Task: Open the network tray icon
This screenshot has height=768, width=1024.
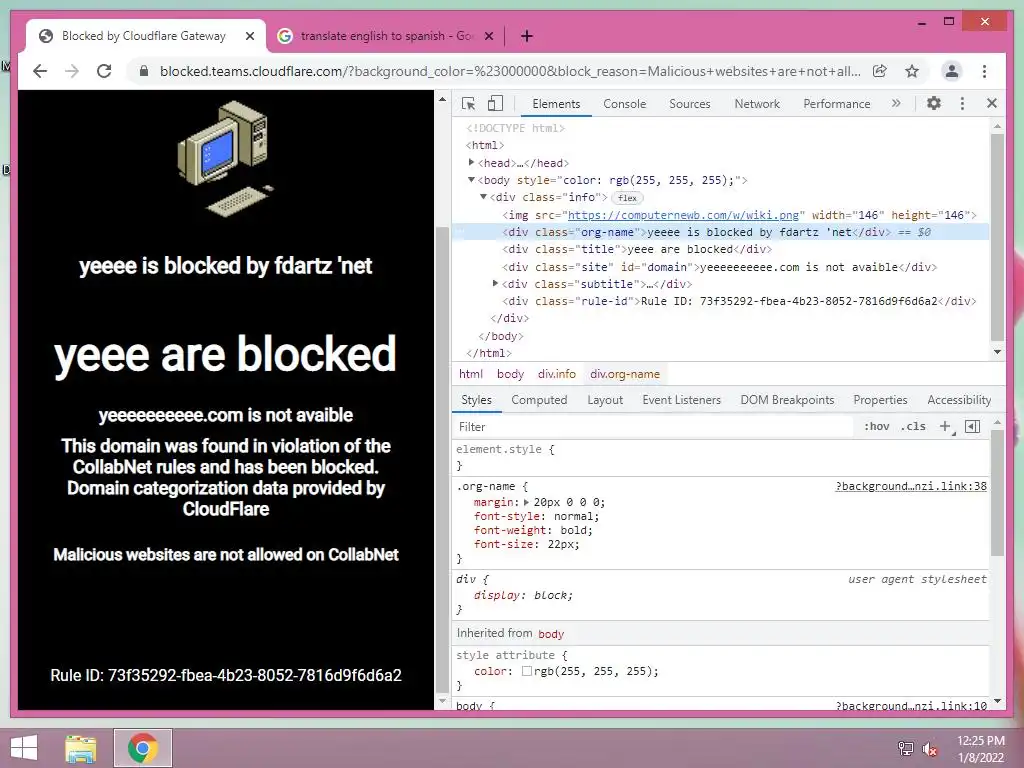Action: [905, 749]
